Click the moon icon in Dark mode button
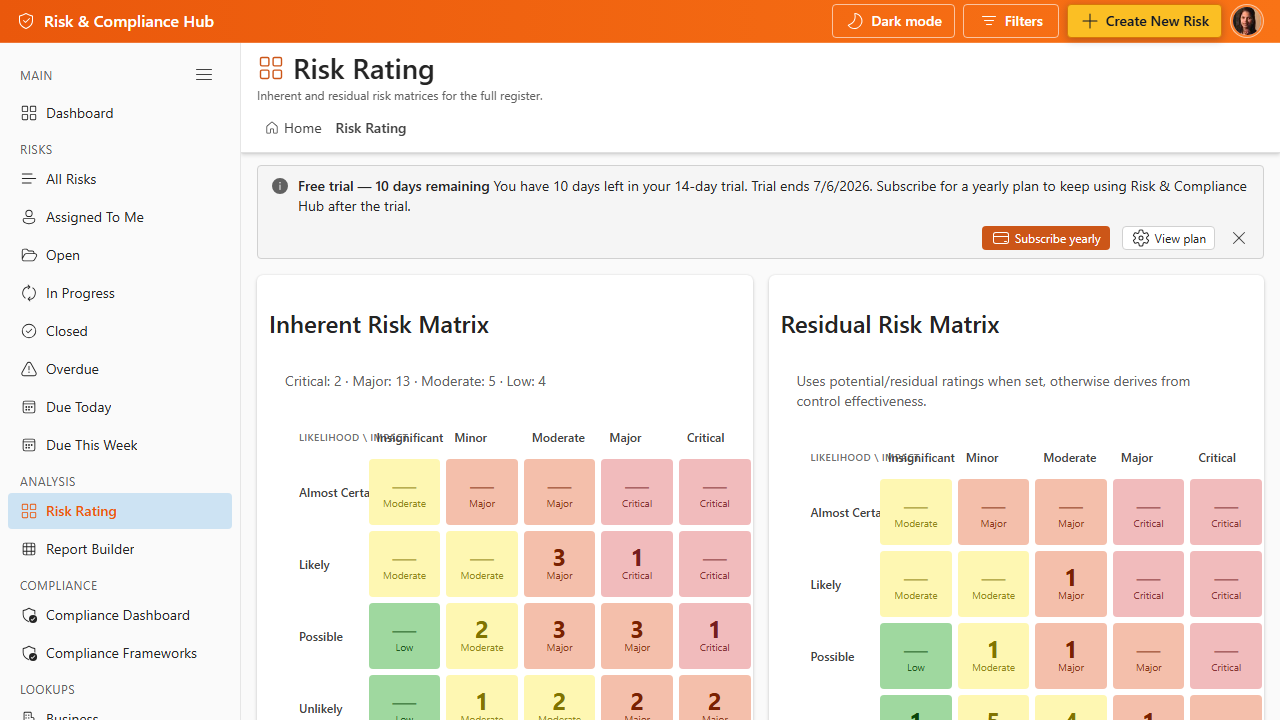1280x720 pixels. [x=855, y=21]
